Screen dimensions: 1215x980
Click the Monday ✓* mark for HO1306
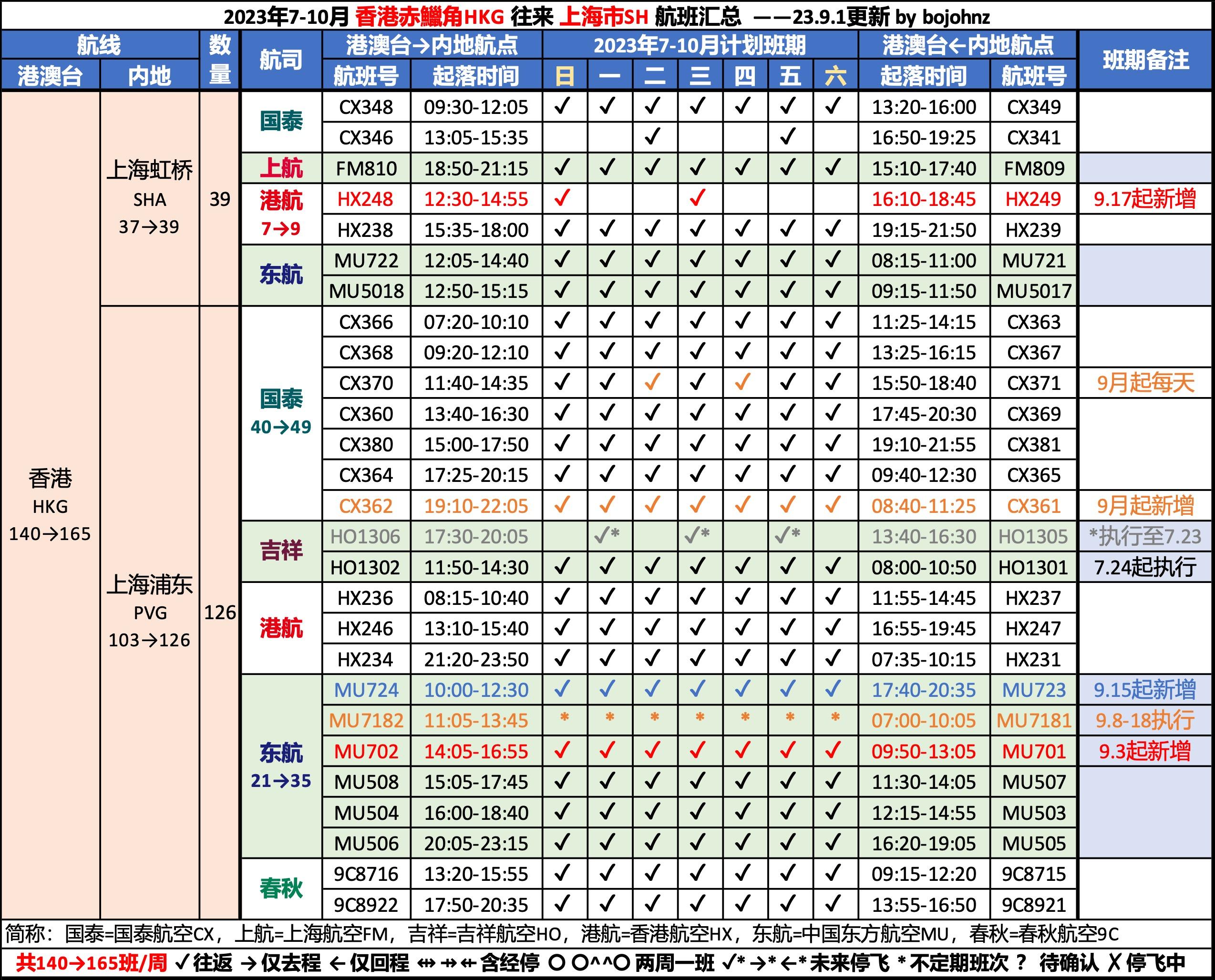coord(607,535)
